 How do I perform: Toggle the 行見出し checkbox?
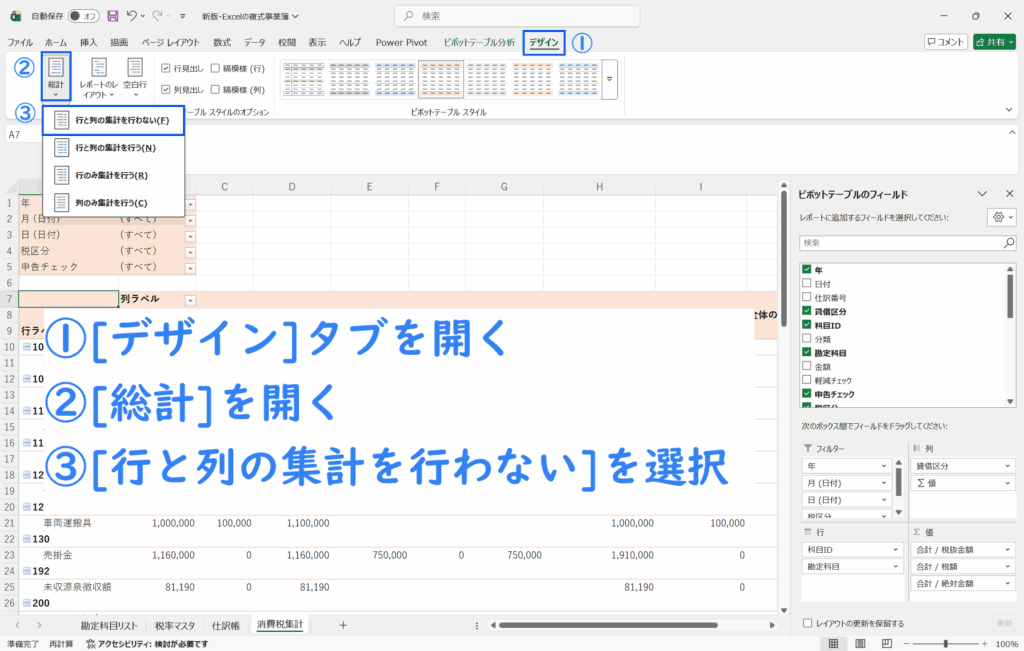click(x=166, y=68)
